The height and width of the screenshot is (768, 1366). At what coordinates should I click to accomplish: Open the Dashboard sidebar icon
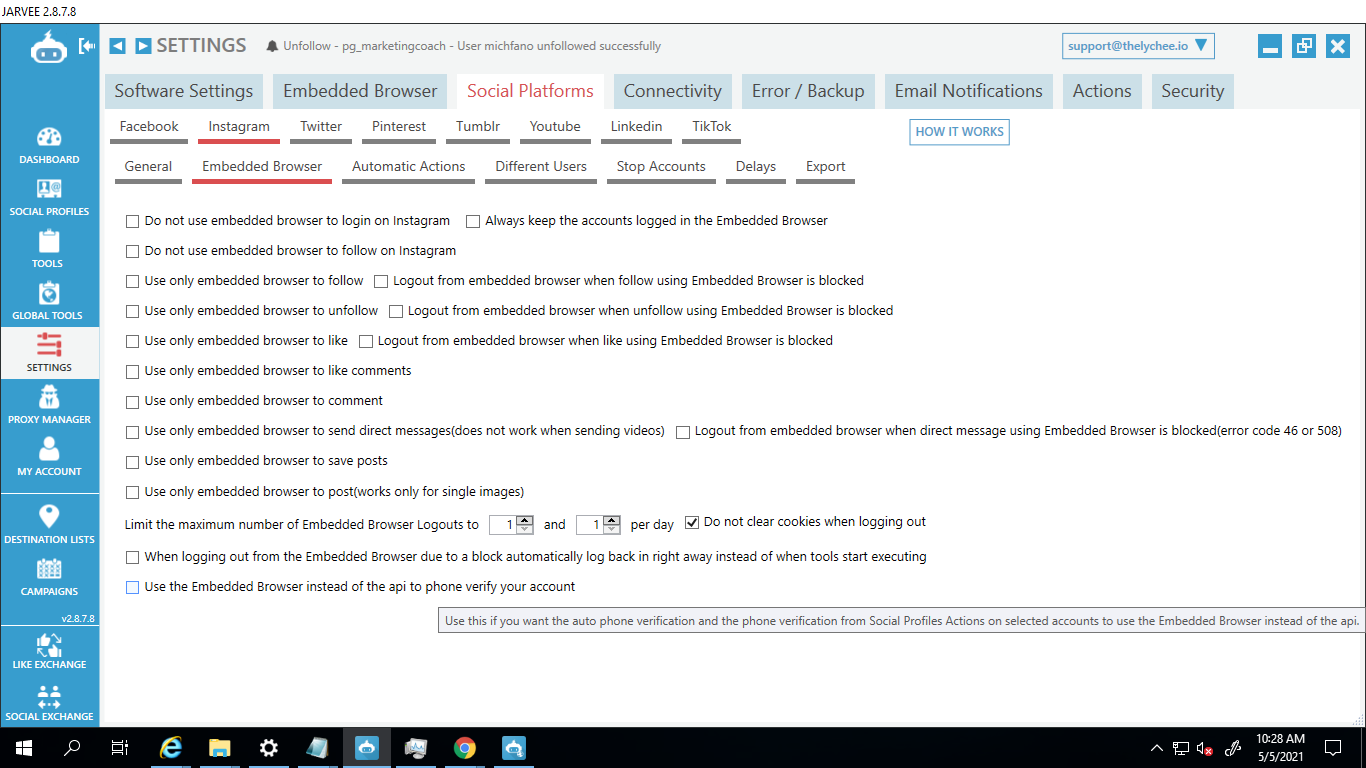(x=49, y=145)
